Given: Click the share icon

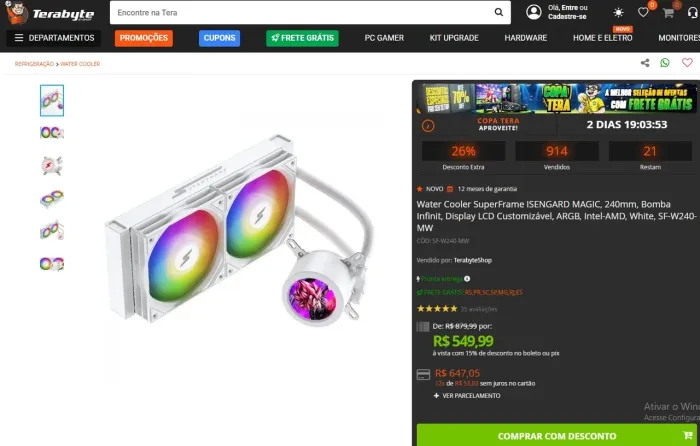Looking at the screenshot, I should pyautogui.click(x=645, y=63).
